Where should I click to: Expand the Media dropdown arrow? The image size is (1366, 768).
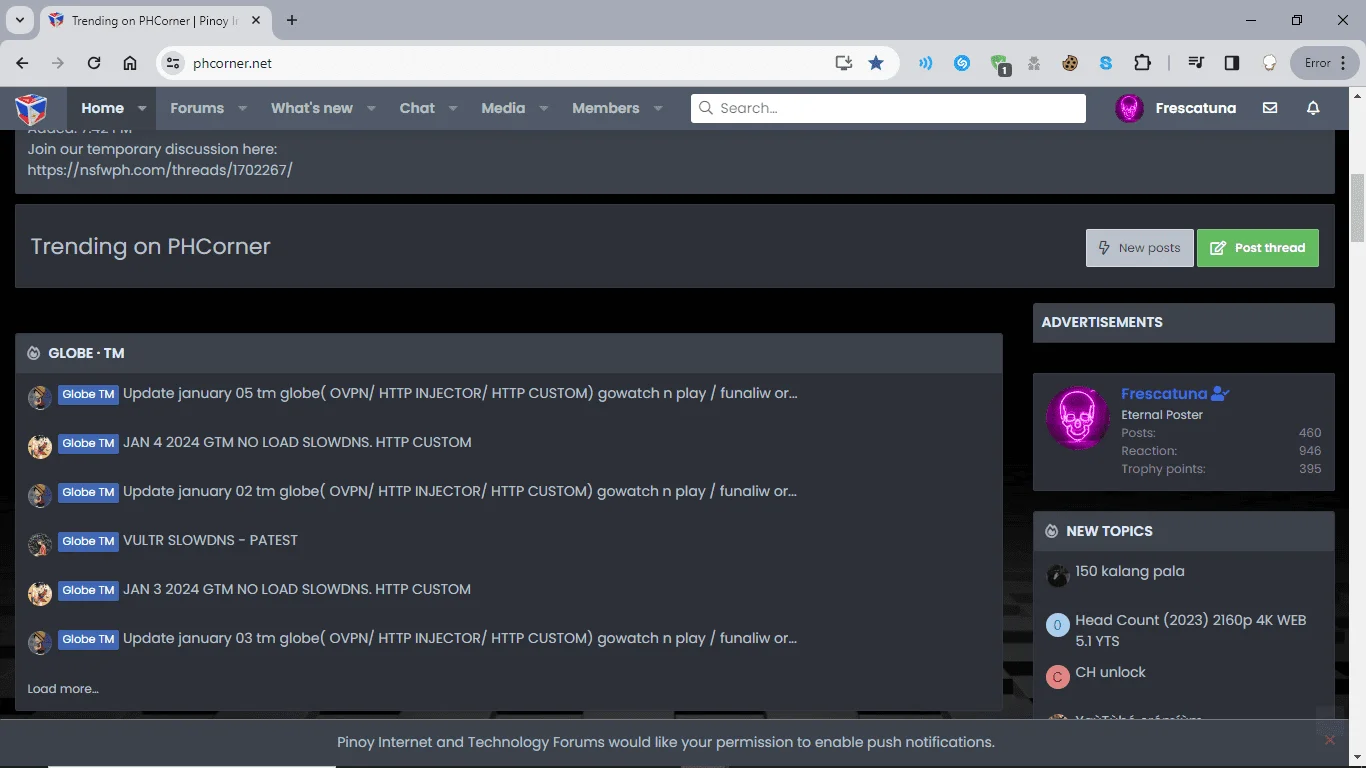[544, 108]
